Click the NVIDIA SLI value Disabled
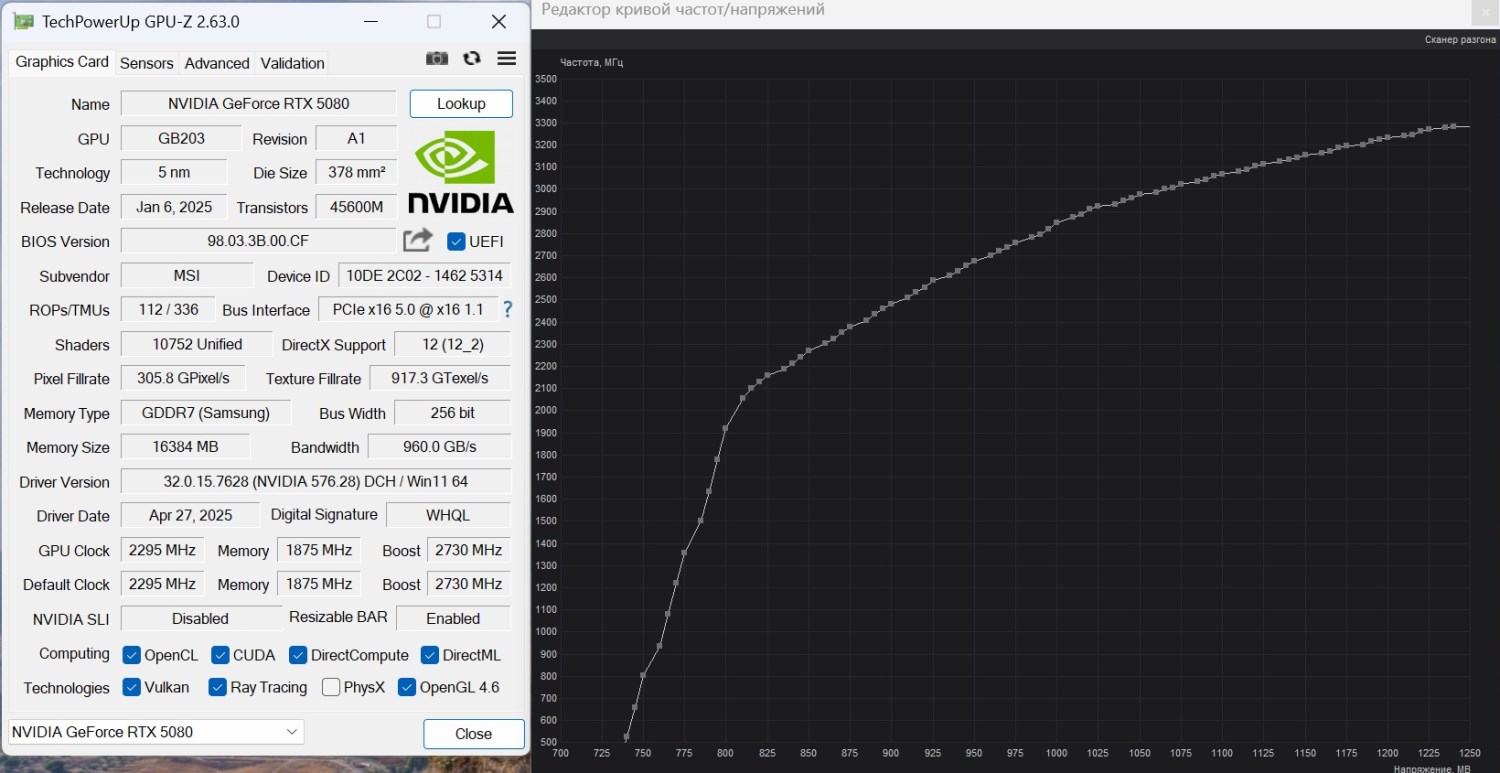 (201, 618)
